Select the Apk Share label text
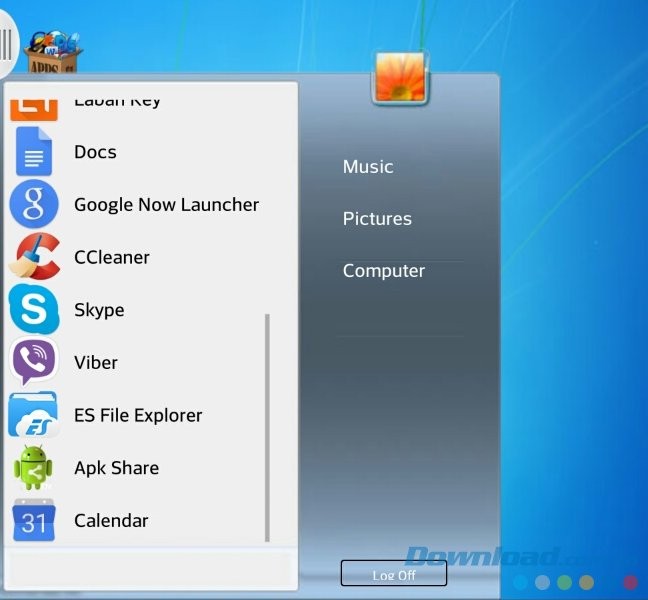 click(x=117, y=468)
